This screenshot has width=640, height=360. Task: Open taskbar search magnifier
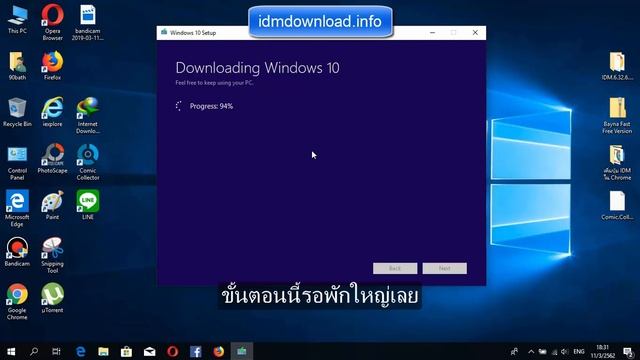click(34, 351)
